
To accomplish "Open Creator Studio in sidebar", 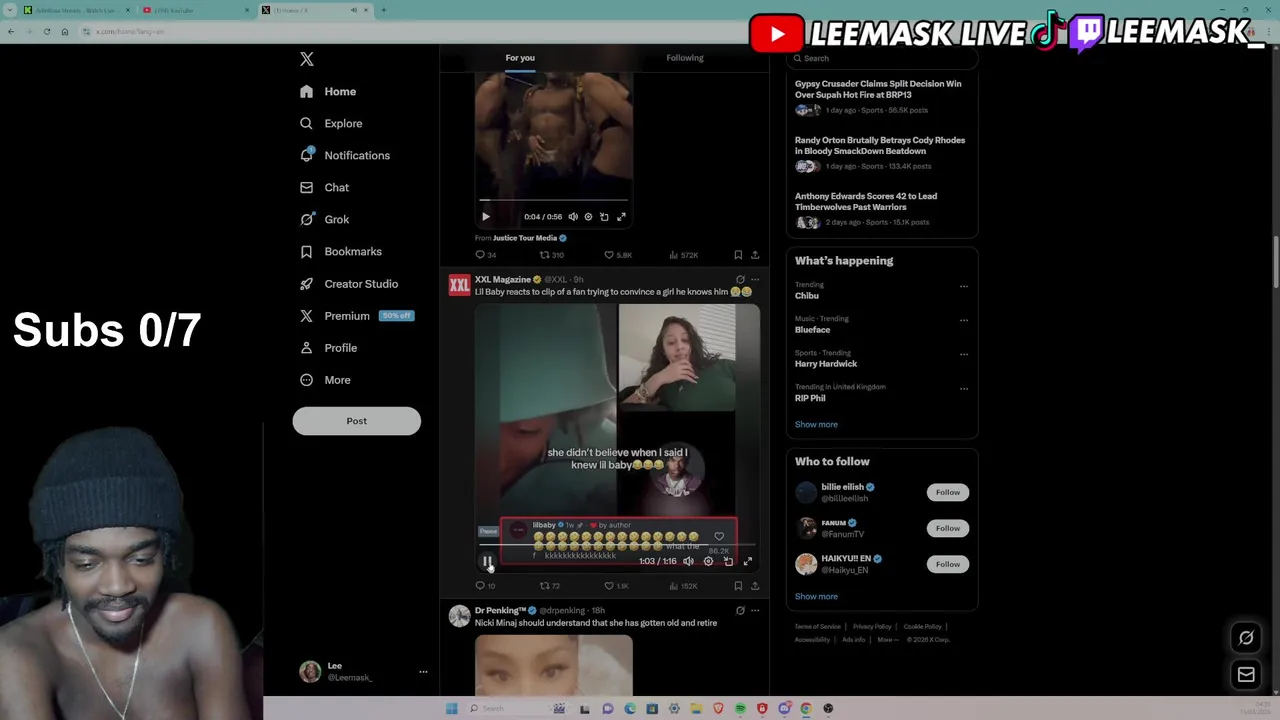I will [350, 283].
